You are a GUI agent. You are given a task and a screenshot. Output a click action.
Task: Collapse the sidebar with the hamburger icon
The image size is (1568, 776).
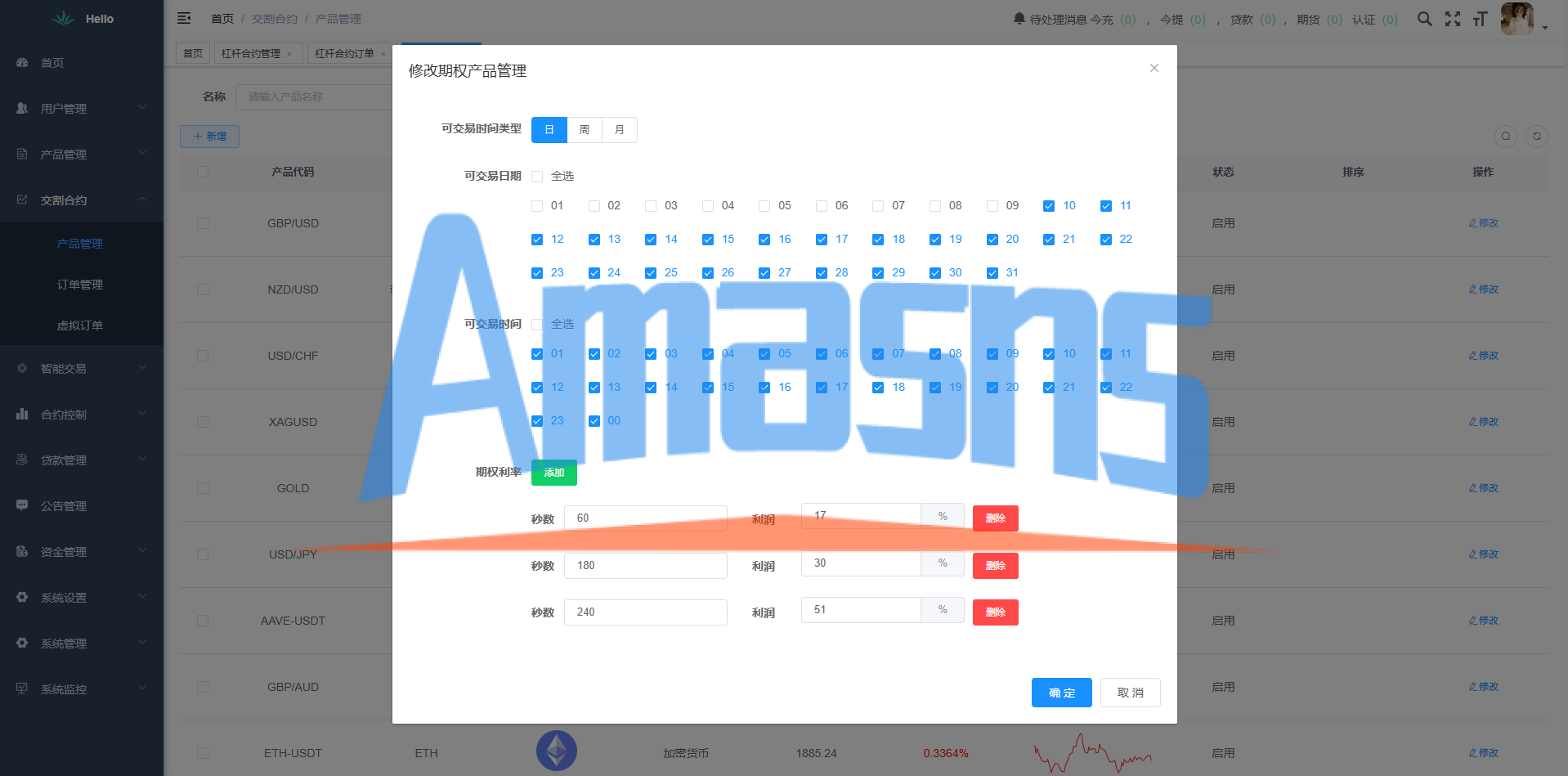184,18
